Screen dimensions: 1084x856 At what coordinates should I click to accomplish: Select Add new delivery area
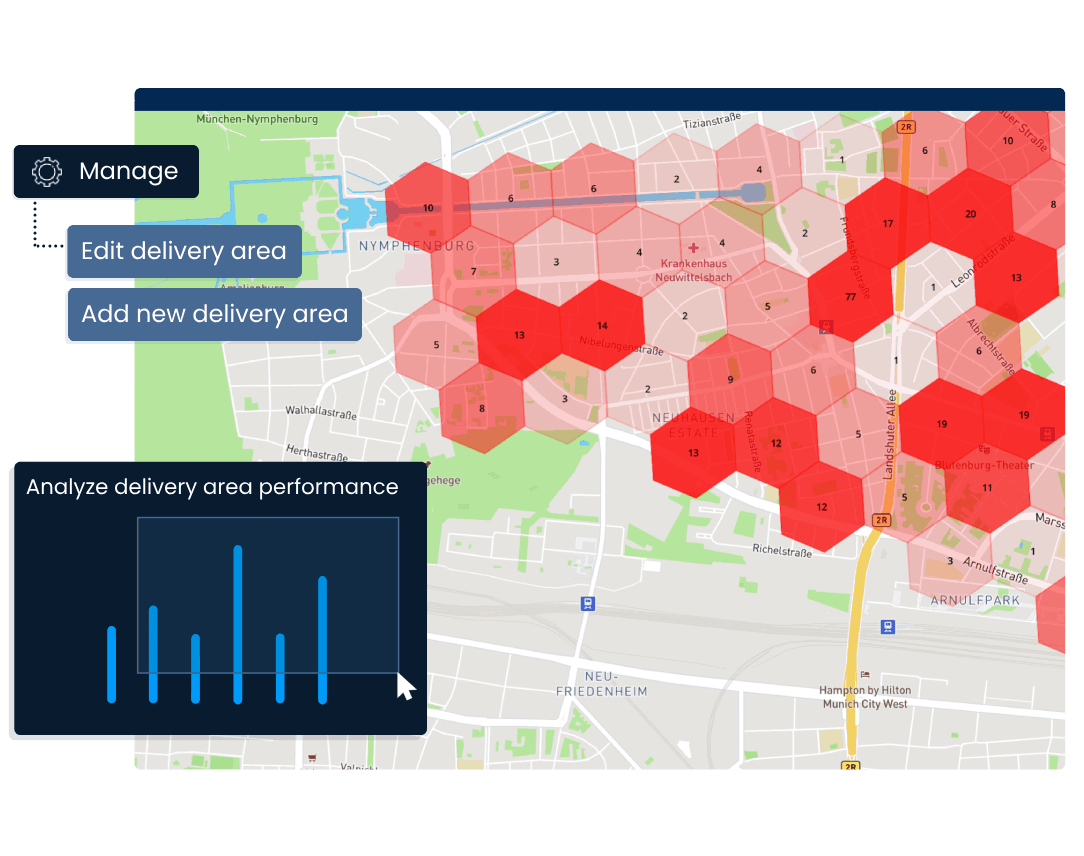tap(213, 314)
